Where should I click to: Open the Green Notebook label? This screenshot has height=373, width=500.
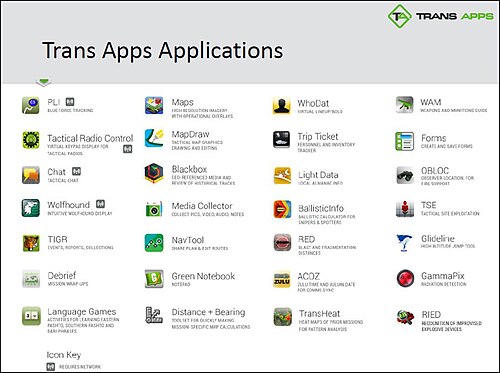click(x=203, y=276)
